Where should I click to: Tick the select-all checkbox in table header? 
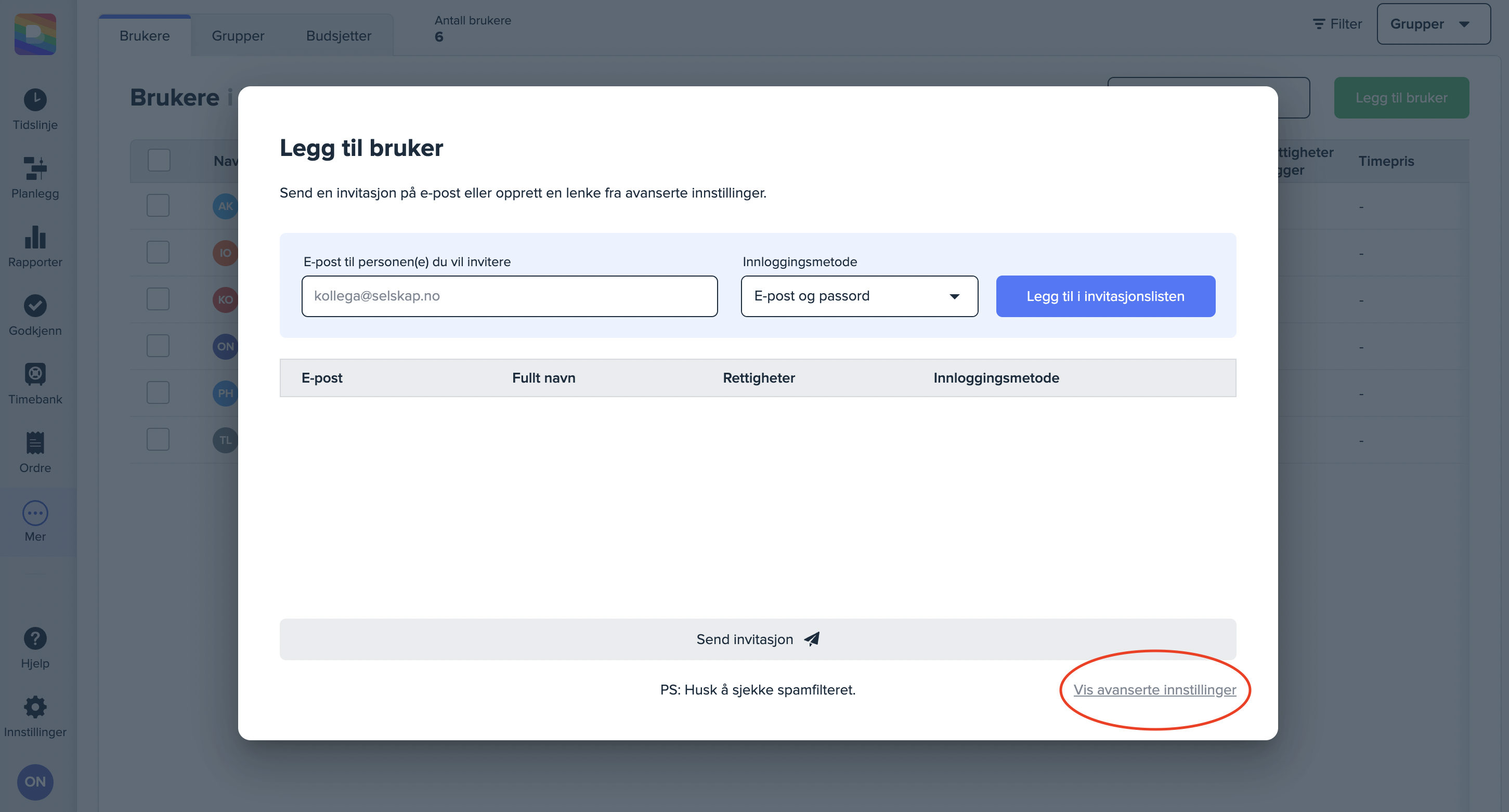(x=159, y=161)
